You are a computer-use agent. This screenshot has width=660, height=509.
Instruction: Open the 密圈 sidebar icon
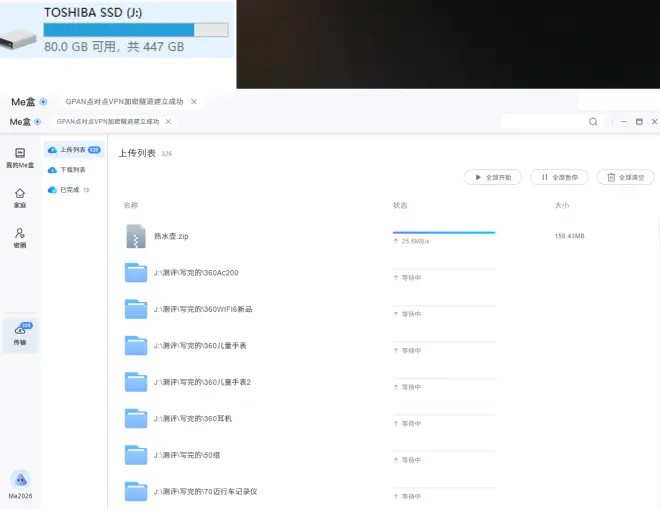click(19, 237)
